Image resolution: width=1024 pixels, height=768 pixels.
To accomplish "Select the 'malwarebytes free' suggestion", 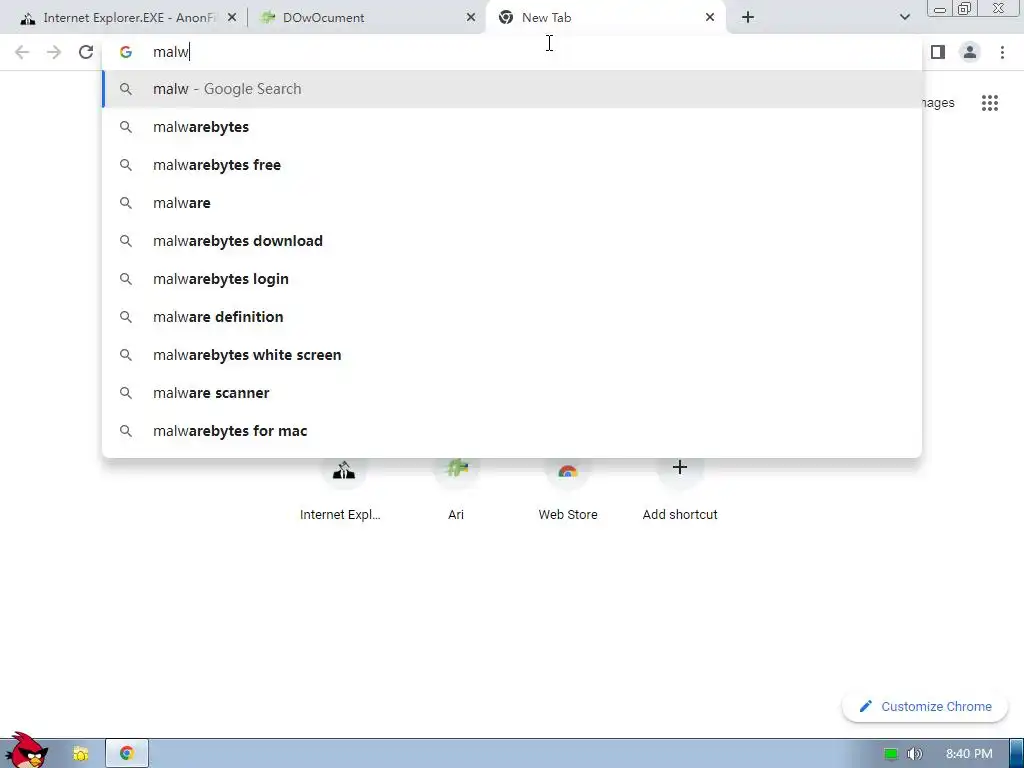I will coord(512,165).
